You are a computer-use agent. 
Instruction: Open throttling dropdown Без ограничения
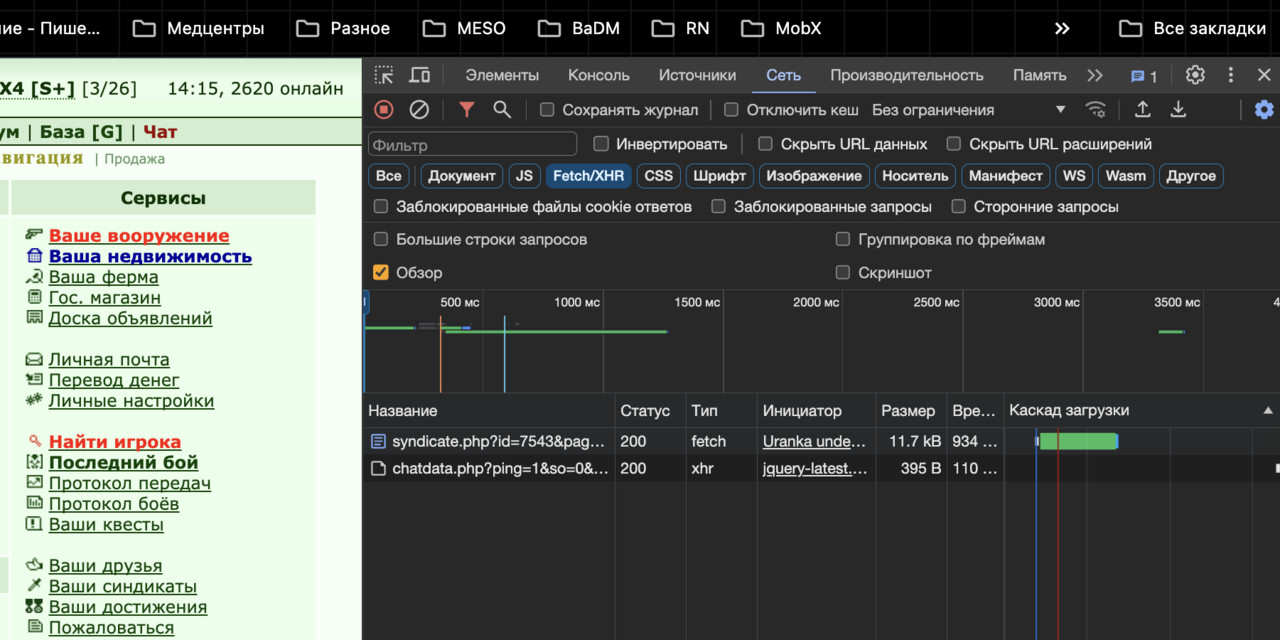click(x=968, y=110)
